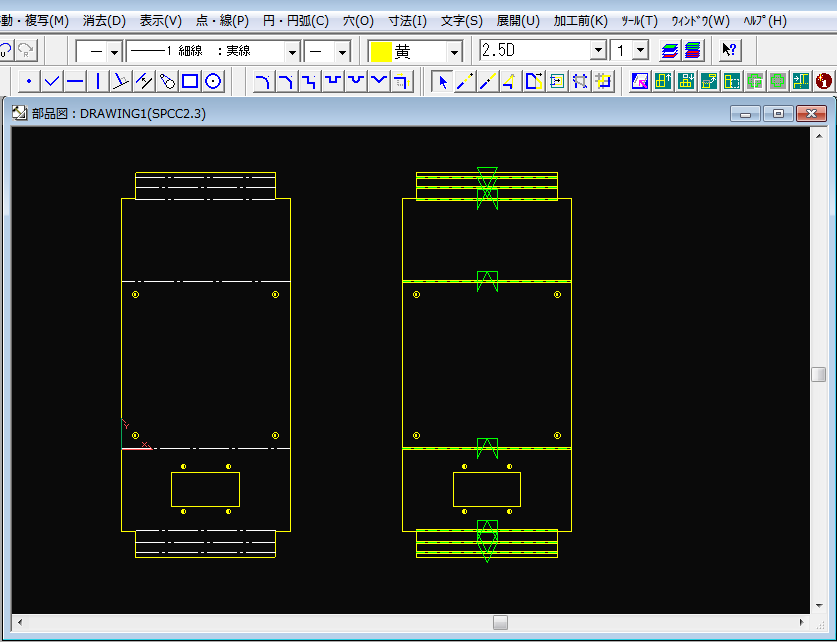Click the yellow-blue grid intersection icon
The width and height of the screenshot is (837, 642).
(x=603, y=82)
